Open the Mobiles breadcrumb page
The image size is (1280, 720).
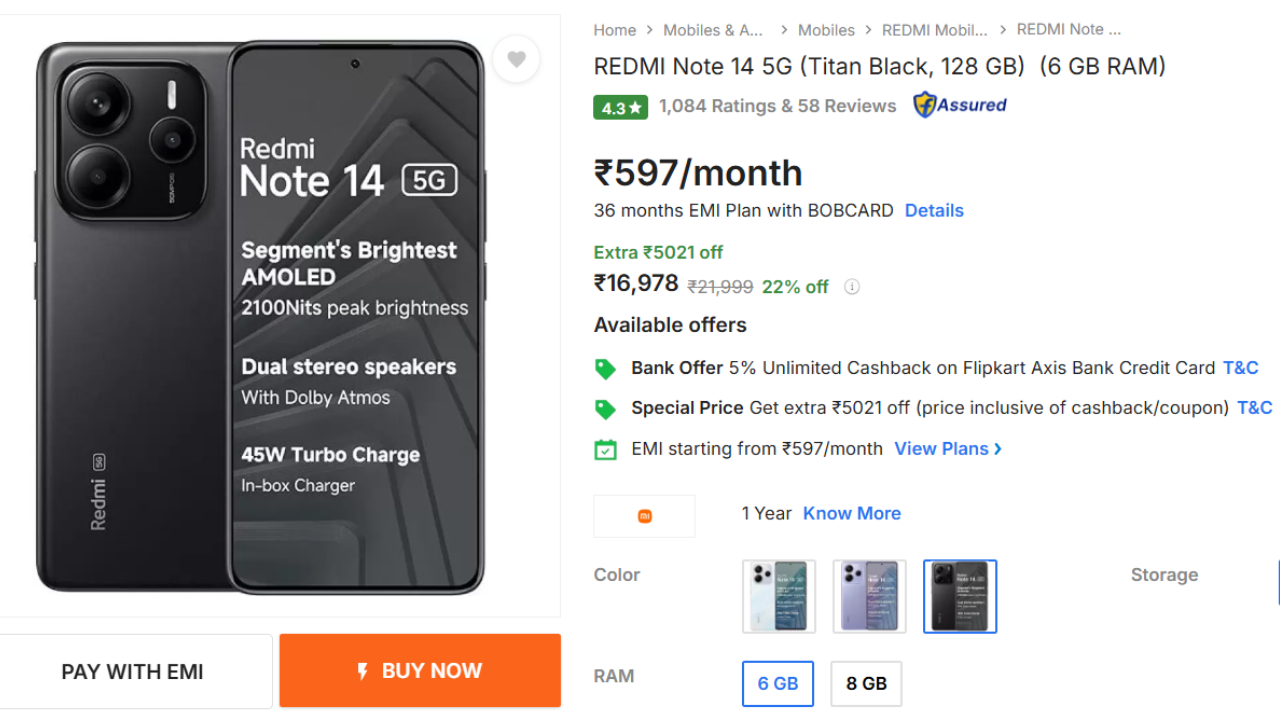[x=827, y=30]
